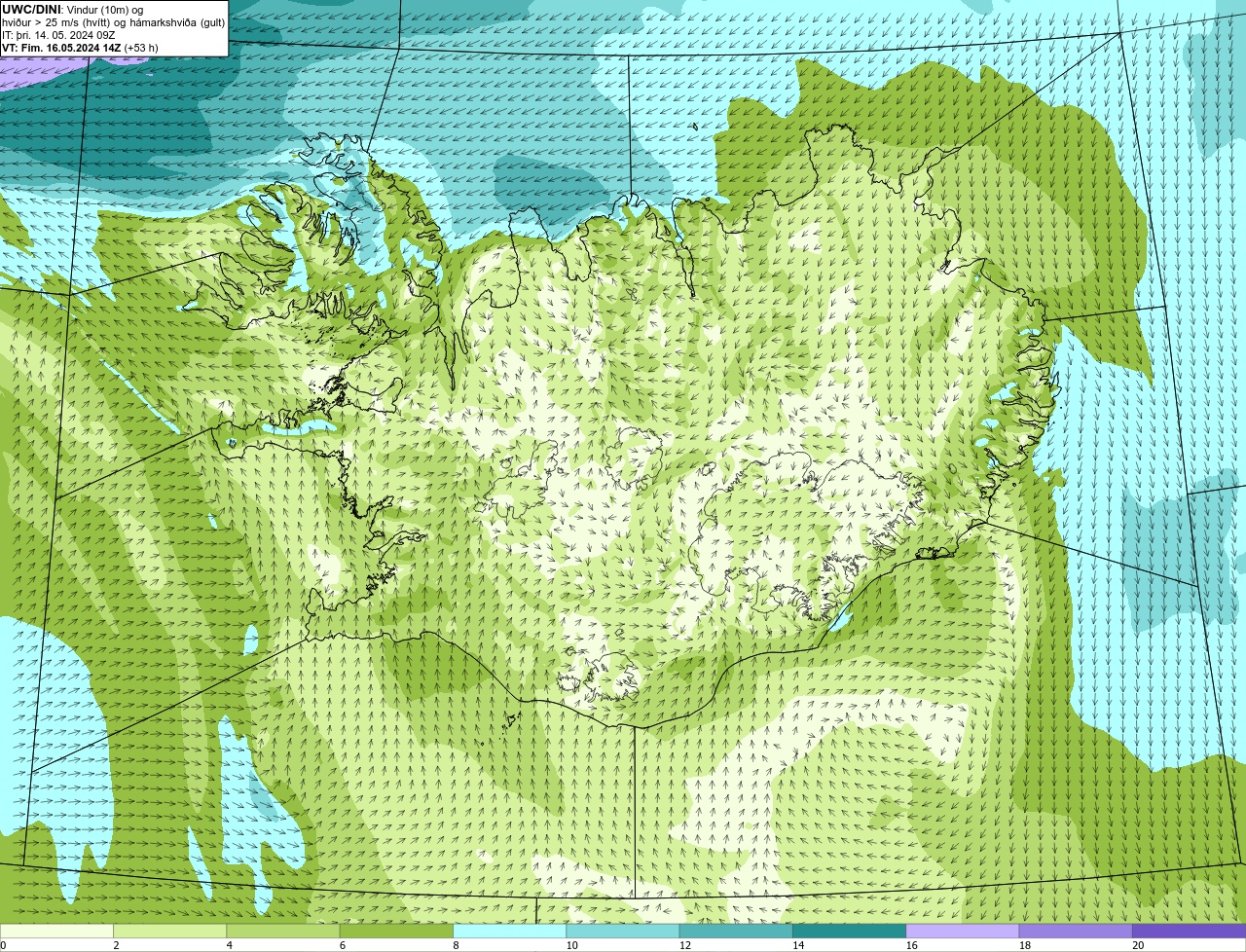The height and width of the screenshot is (952, 1246).
Task: Choose the 14–16 m/s dark teal swatch
Action: [850, 931]
